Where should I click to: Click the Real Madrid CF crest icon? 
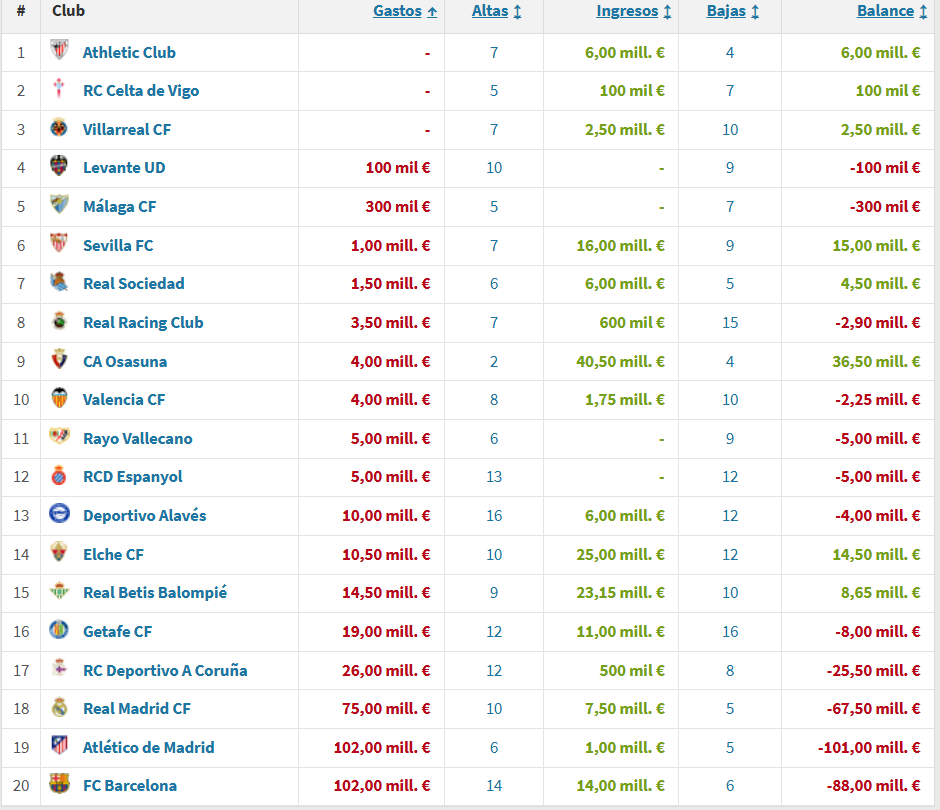59,706
